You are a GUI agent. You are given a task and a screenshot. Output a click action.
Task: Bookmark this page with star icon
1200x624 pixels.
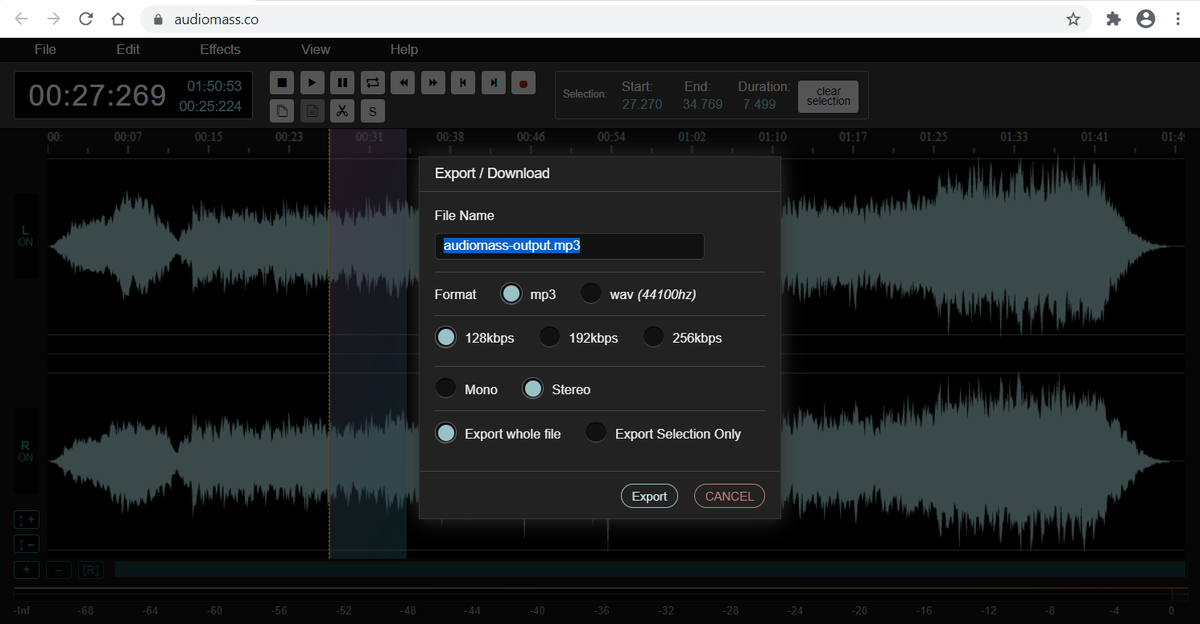[1073, 19]
